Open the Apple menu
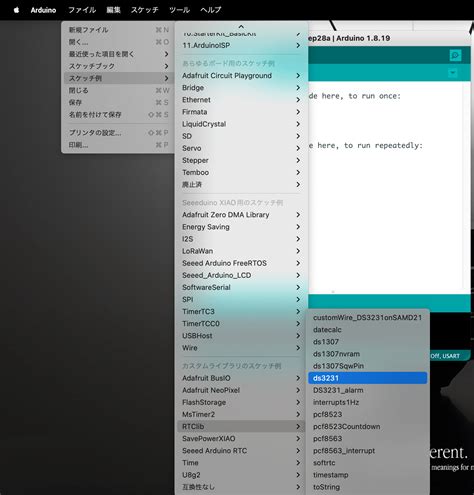 pos(16,10)
